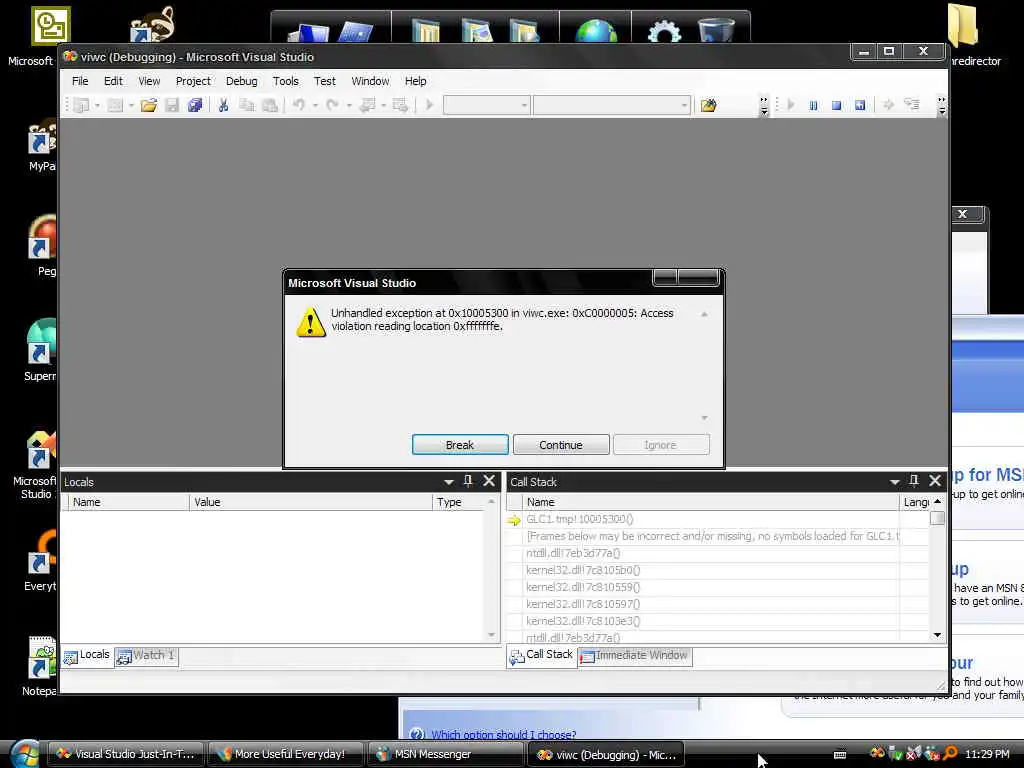Open the Call Stack window position dropdown
The width and height of the screenshot is (1024, 768).
click(895, 482)
